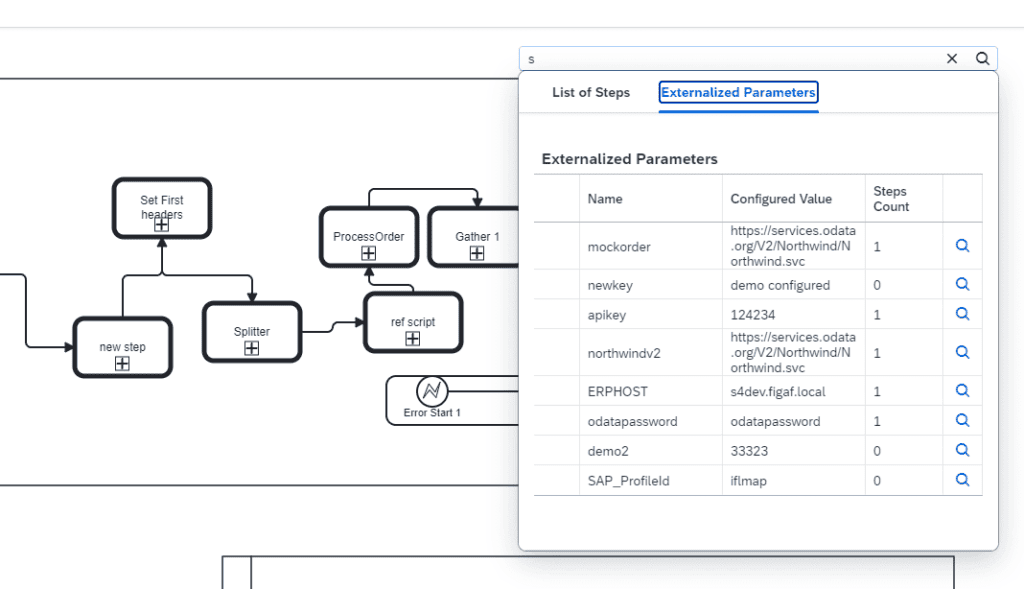
Task: Open the Externalized Parameters tab
Action: coord(738,93)
